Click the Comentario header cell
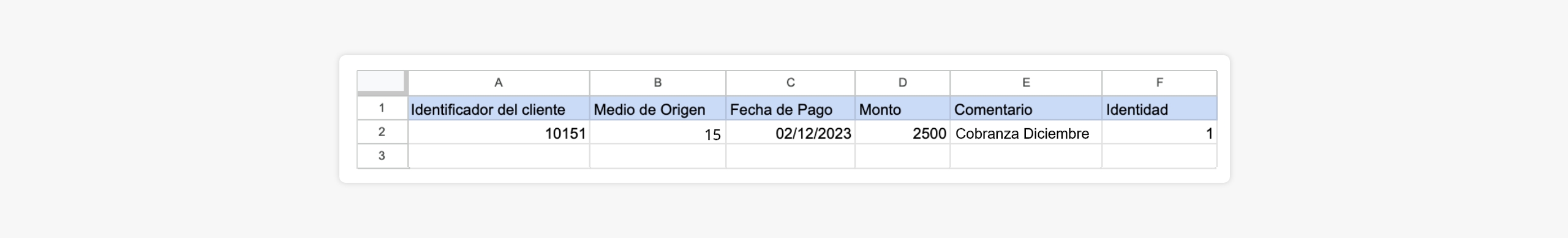This screenshot has height=238, width=1568. pos(1026,109)
